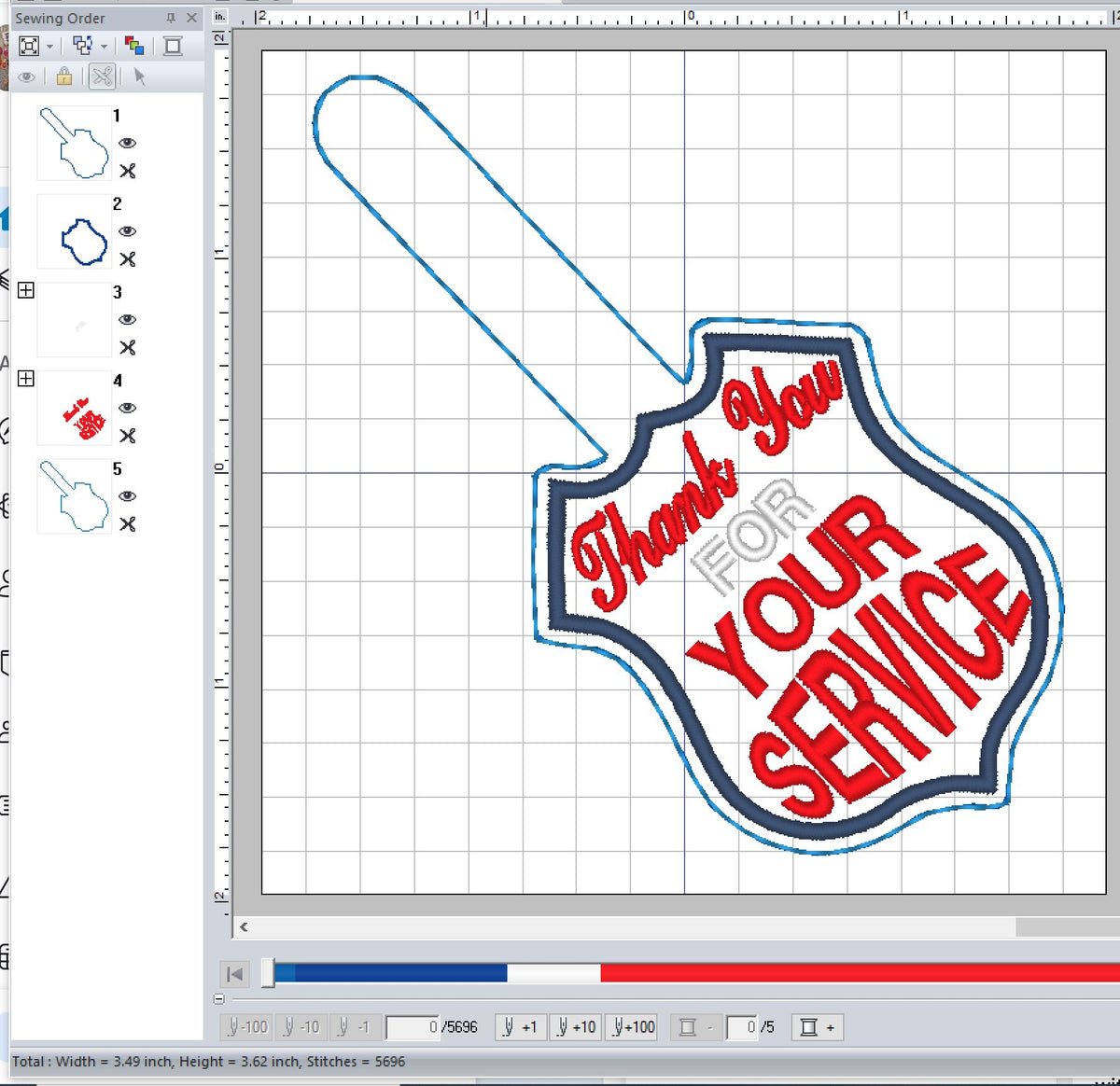Viewport: 1120px width, 1086px height.
Task: Toggle visibility of sewing step 4
Action: pos(128,408)
